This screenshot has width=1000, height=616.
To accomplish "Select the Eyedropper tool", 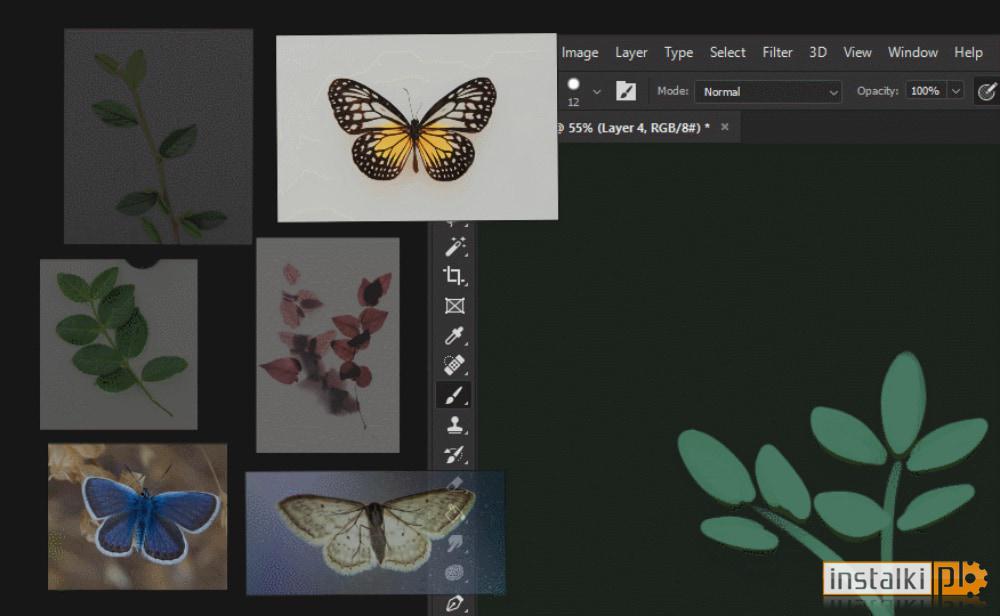I will pyautogui.click(x=454, y=335).
